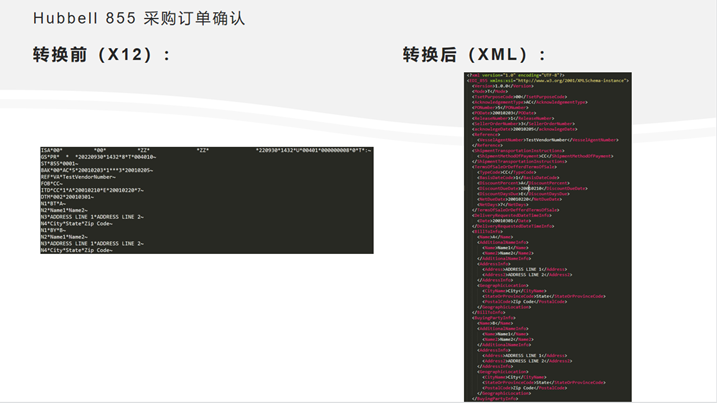
Task: Click the EDI_855 root tag with xmlns:xsi
Action: [x=548, y=81]
